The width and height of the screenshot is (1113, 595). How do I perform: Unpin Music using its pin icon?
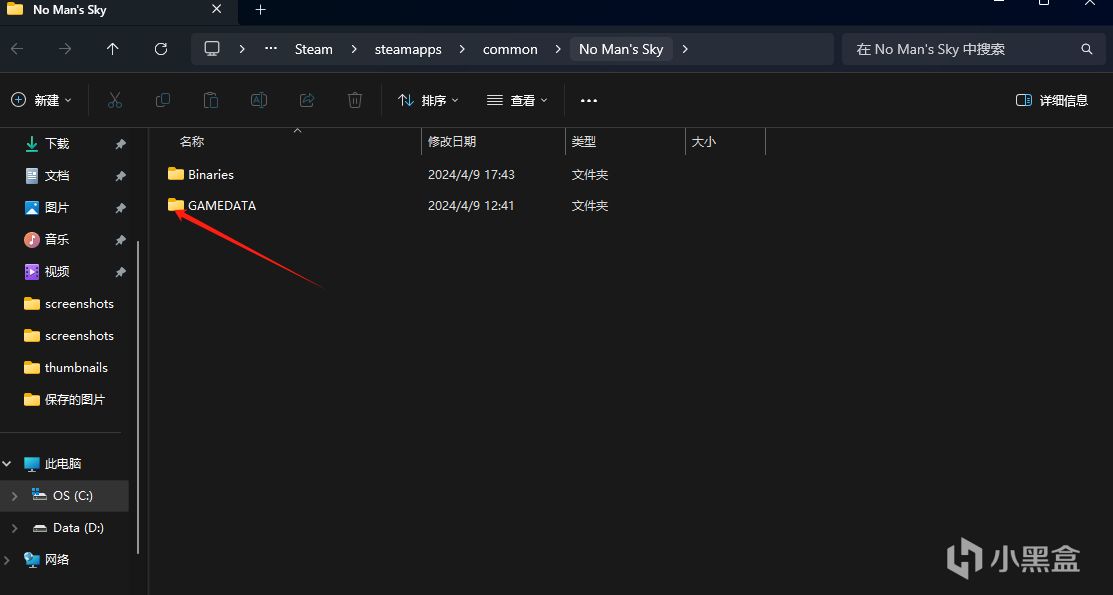coord(121,240)
